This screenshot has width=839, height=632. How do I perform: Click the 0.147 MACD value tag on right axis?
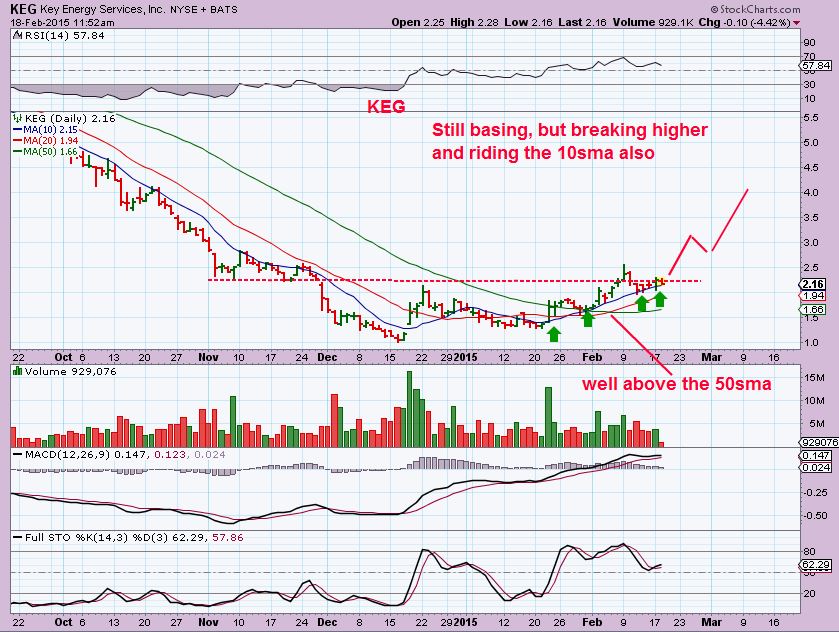[x=817, y=455]
